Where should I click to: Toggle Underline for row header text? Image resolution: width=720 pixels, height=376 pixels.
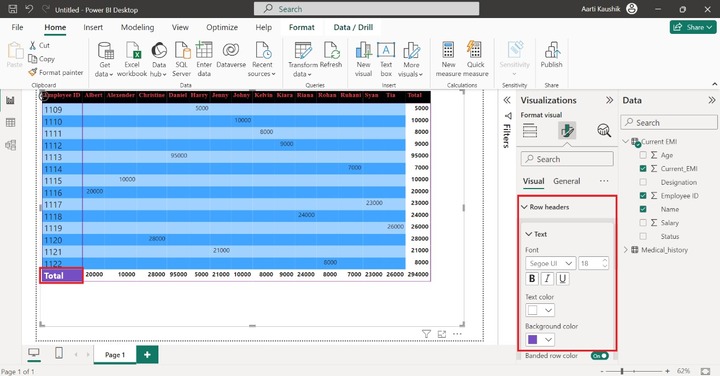coord(563,279)
